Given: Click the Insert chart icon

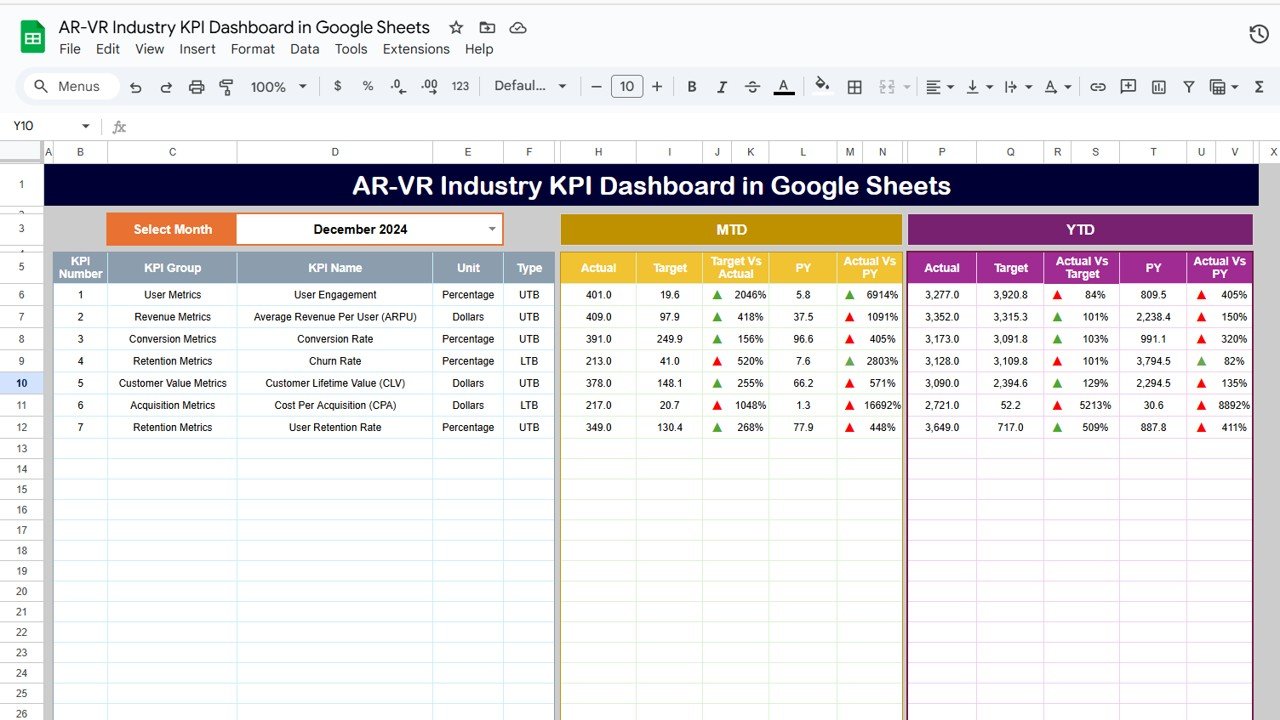Looking at the screenshot, I should coord(1158,87).
